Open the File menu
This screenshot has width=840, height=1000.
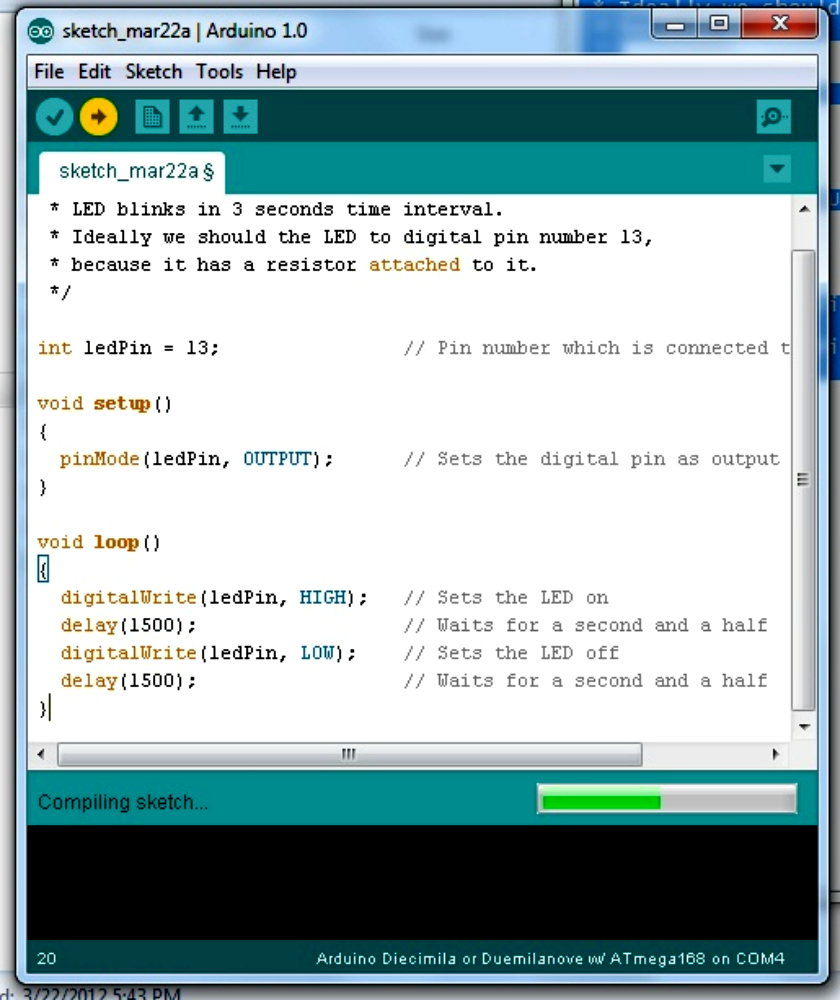point(49,71)
